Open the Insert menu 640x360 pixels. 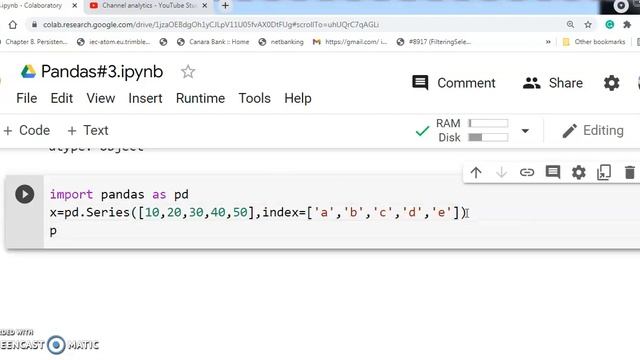[x=145, y=98]
